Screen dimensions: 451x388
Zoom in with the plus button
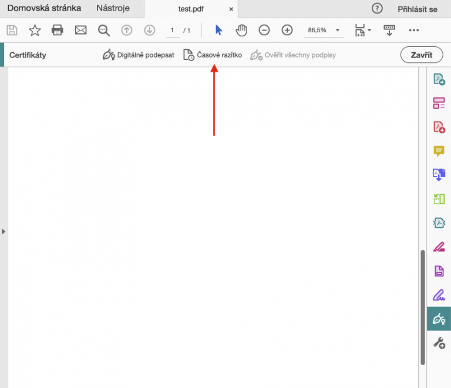[287, 30]
